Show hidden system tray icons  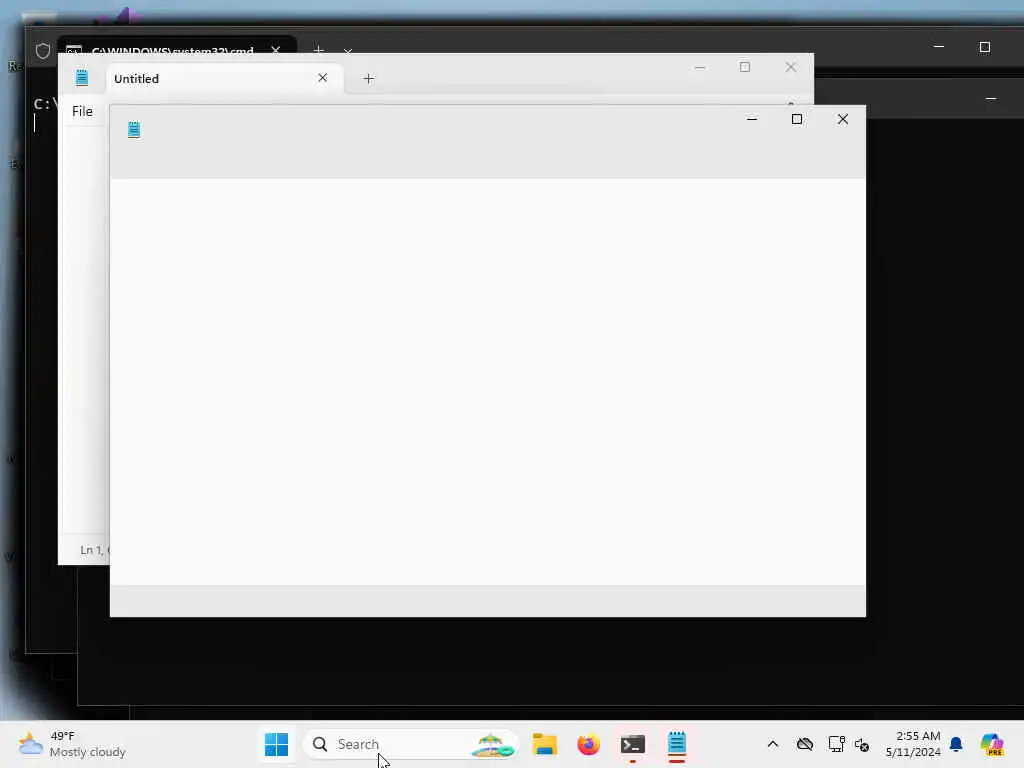tap(773, 744)
